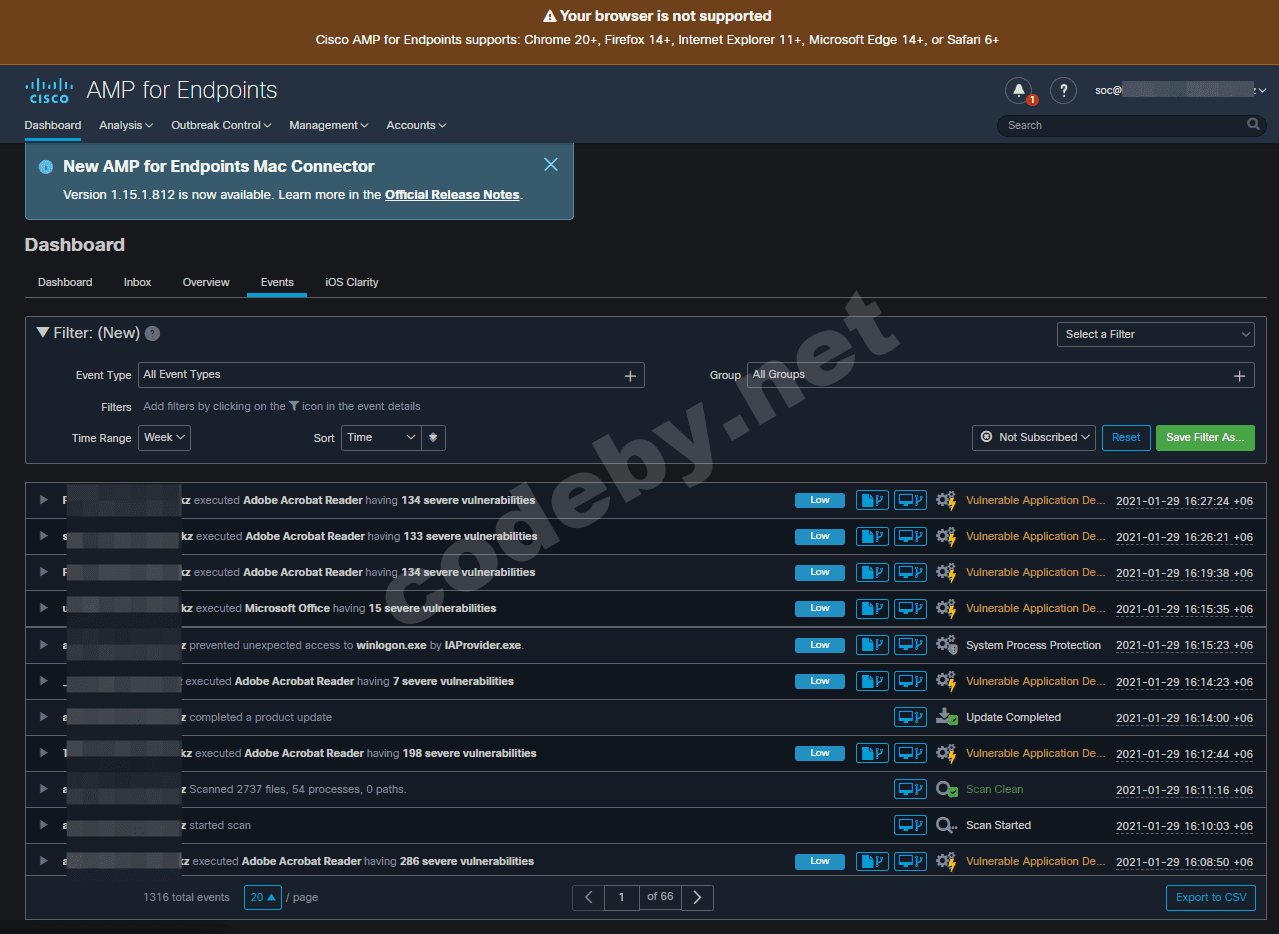Screen dimensions: 1279x934
Task: Open the Official Release Notes link
Action: coord(452,195)
